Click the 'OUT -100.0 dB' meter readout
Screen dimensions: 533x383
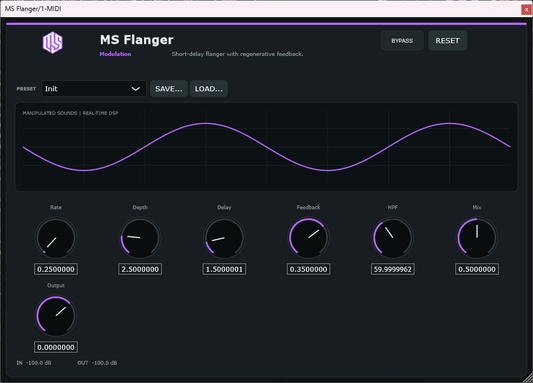[x=97, y=363]
